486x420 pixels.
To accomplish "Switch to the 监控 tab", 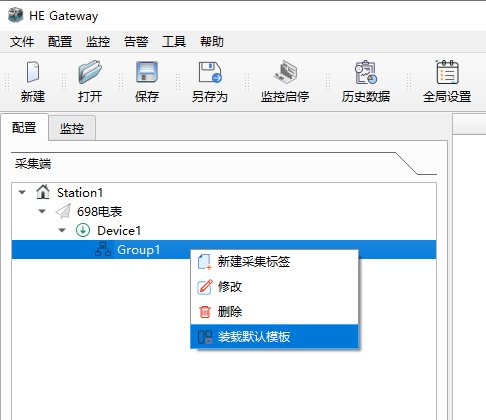I will click(x=72, y=128).
